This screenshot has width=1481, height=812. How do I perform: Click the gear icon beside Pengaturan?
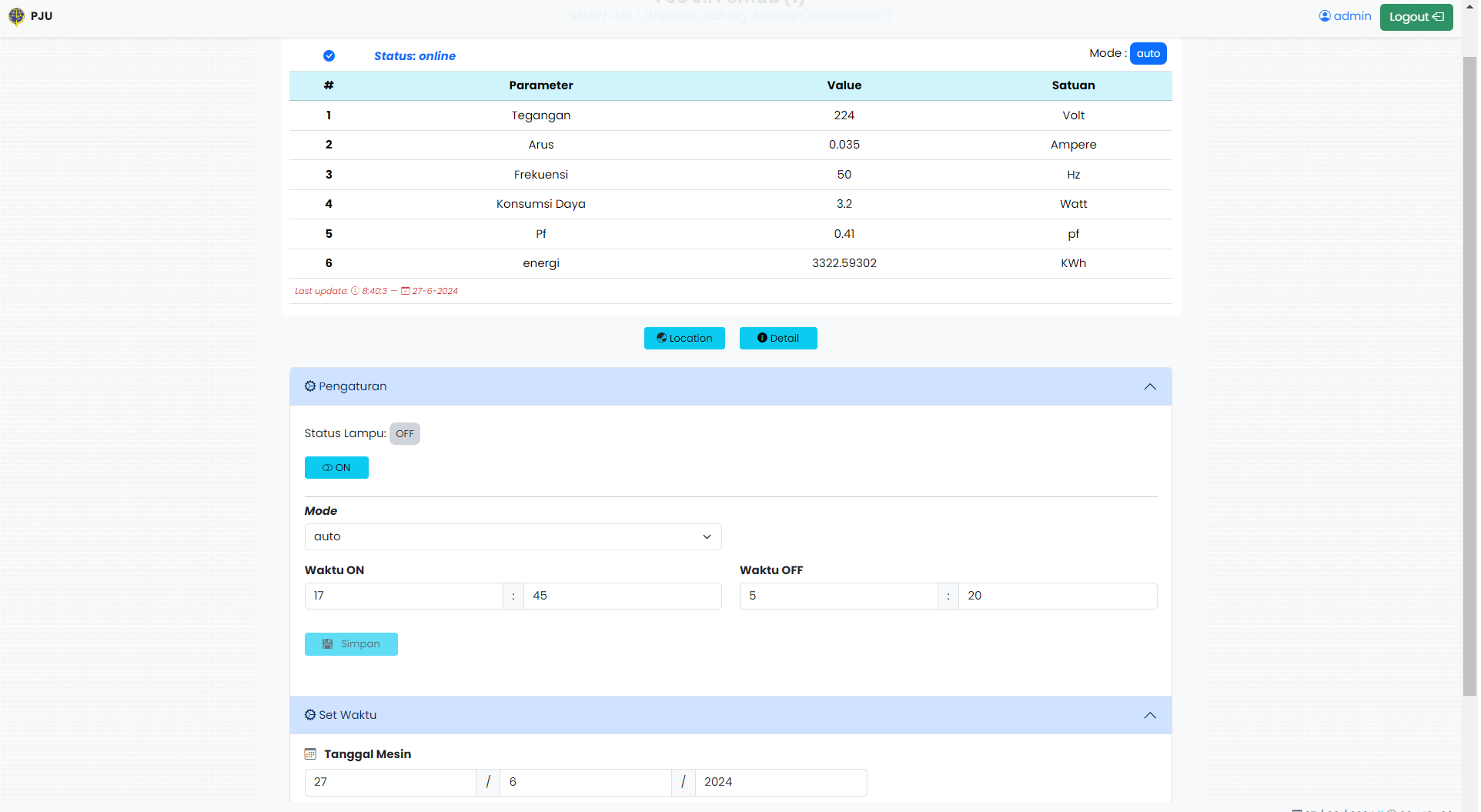pos(310,386)
